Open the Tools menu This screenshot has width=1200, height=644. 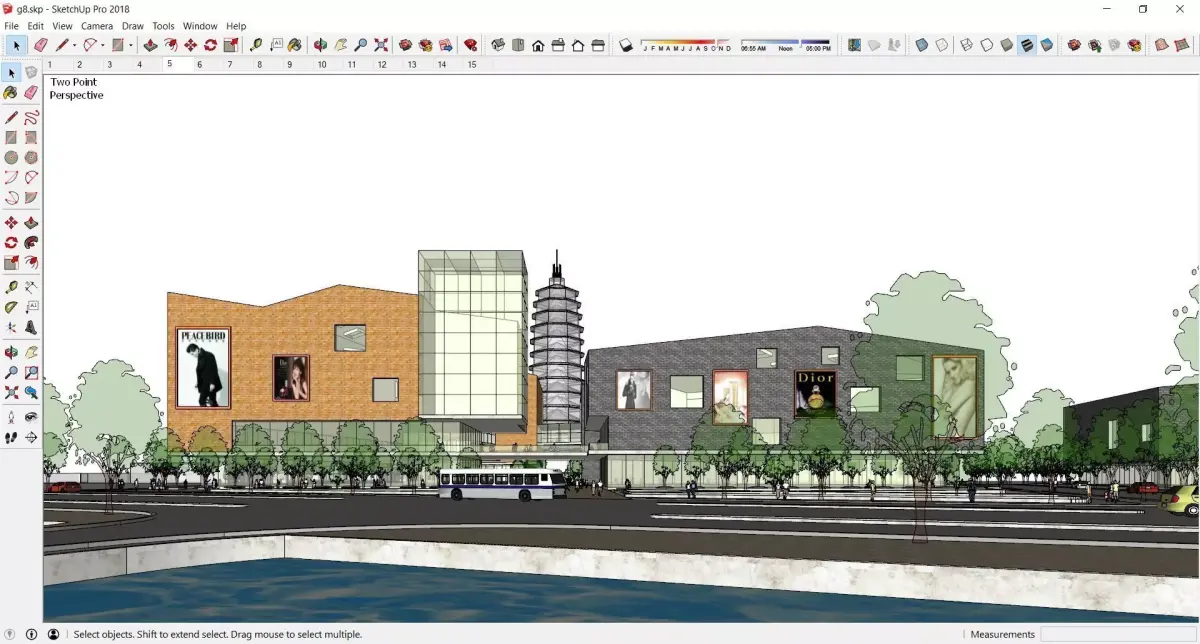pyautogui.click(x=163, y=26)
